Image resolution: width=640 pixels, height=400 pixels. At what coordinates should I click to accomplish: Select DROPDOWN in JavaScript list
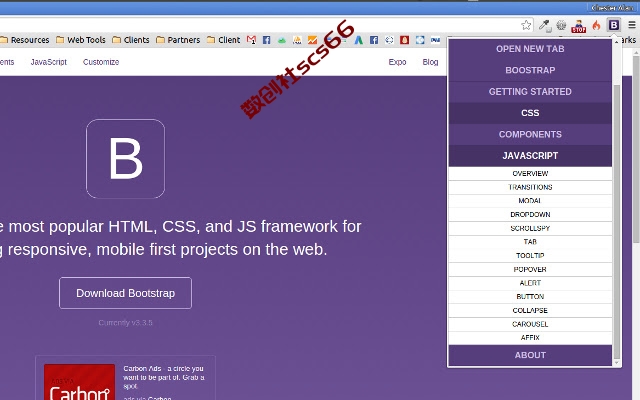pos(530,214)
